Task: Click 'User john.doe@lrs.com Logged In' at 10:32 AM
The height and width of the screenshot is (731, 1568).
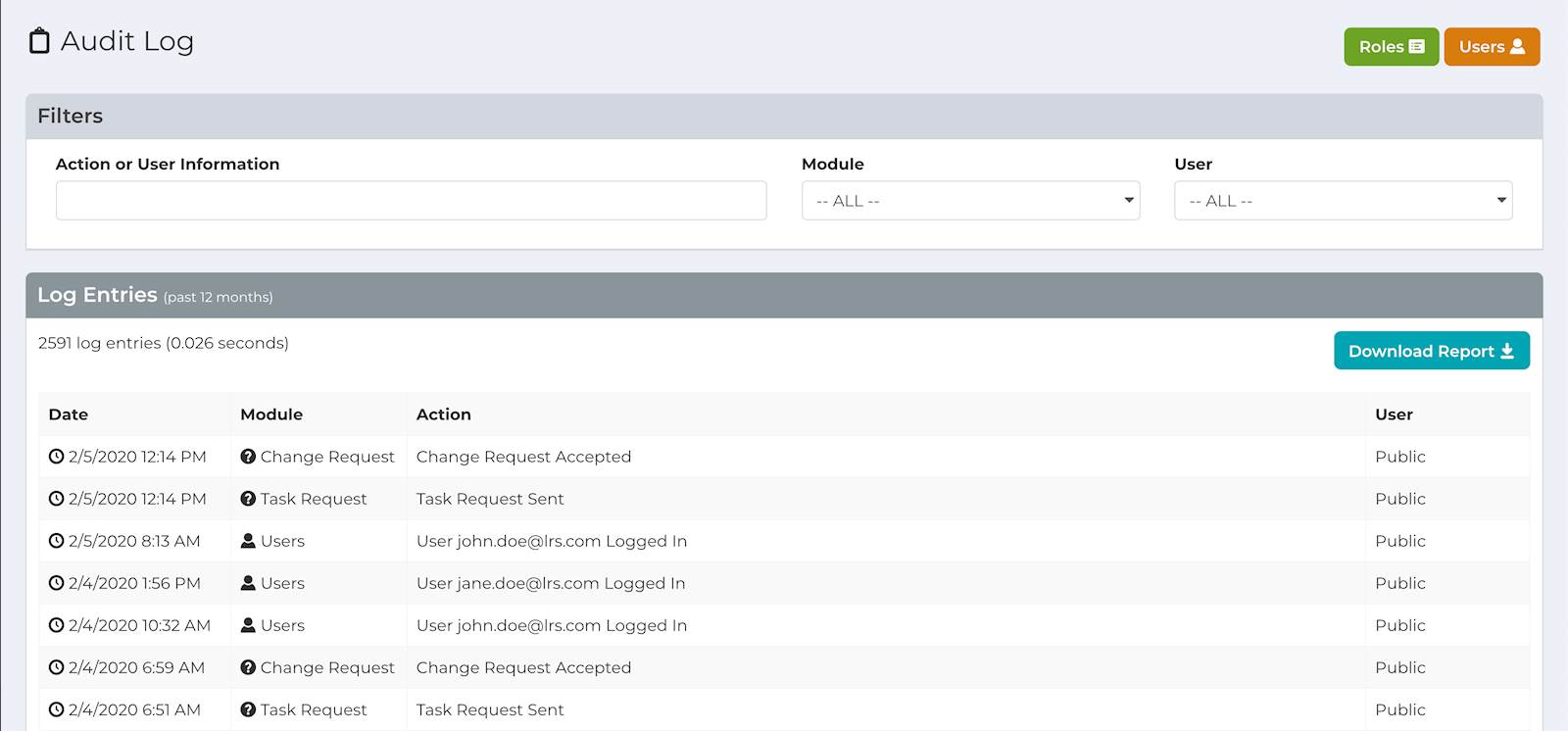Action: (552, 625)
